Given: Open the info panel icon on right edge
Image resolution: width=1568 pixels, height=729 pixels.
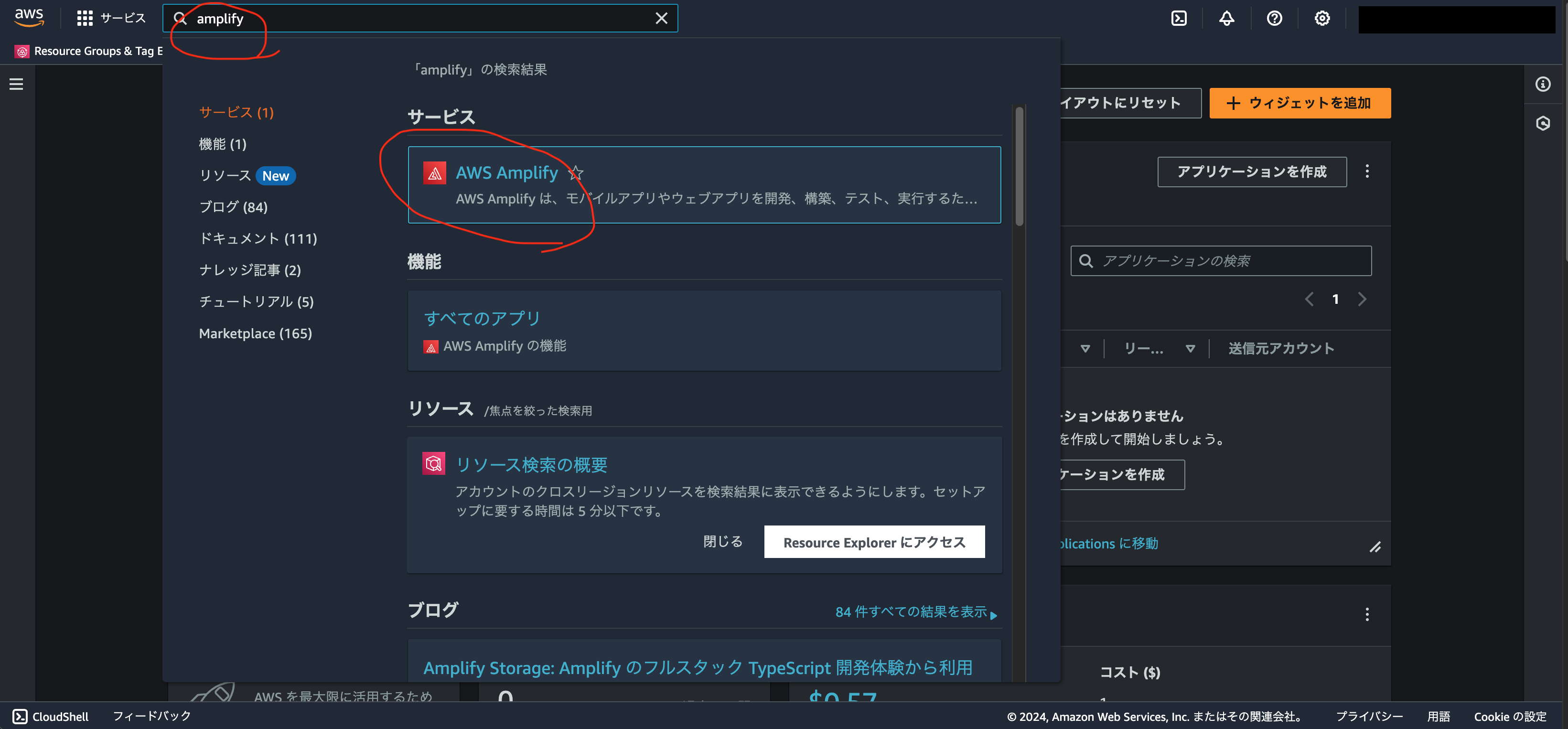Looking at the screenshot, I should [1544, 85].
